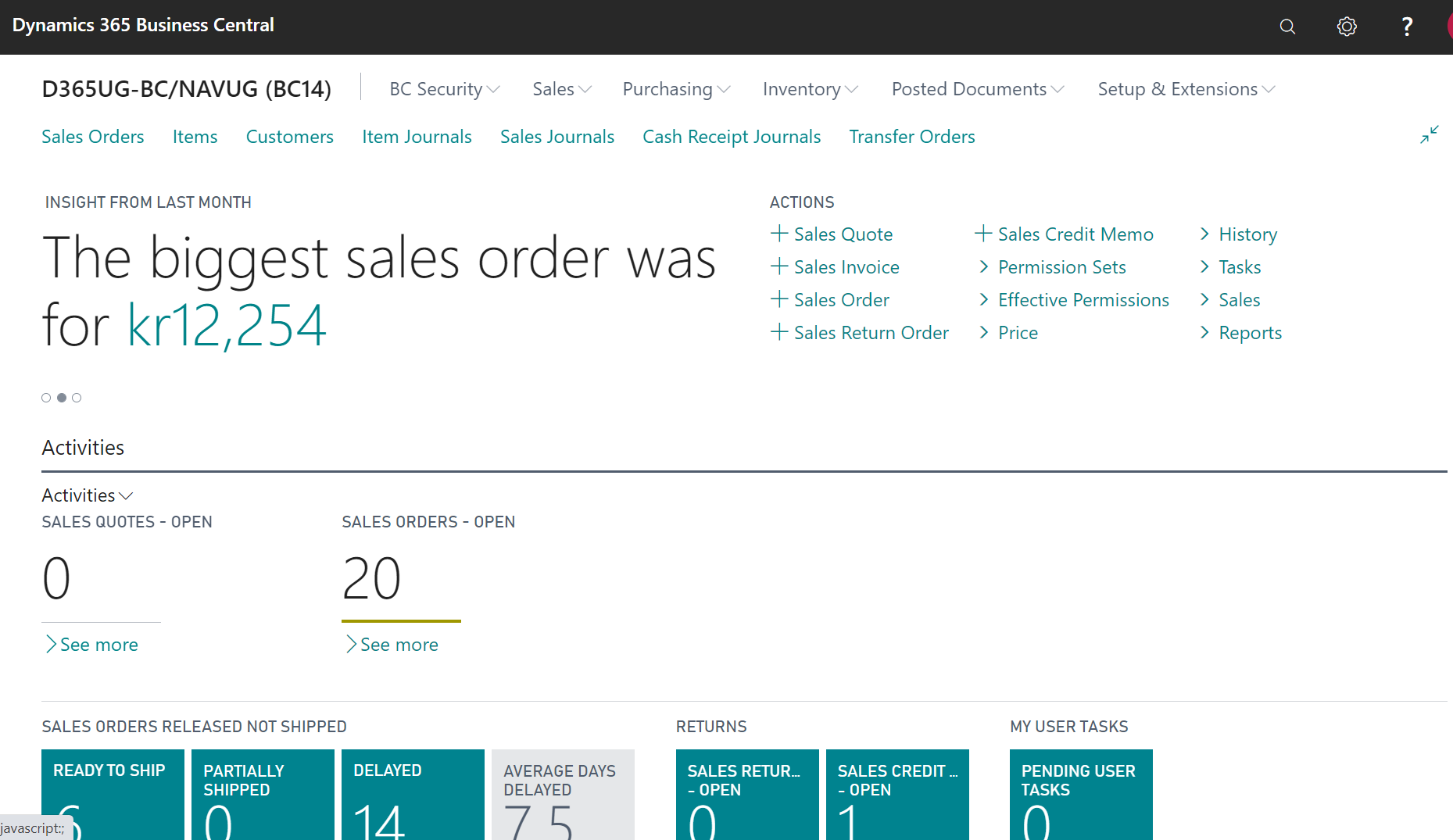Screen dimensions: 1453x840
Task: Expand the Sales navigation menu
Action: click(x=562, y=89)
